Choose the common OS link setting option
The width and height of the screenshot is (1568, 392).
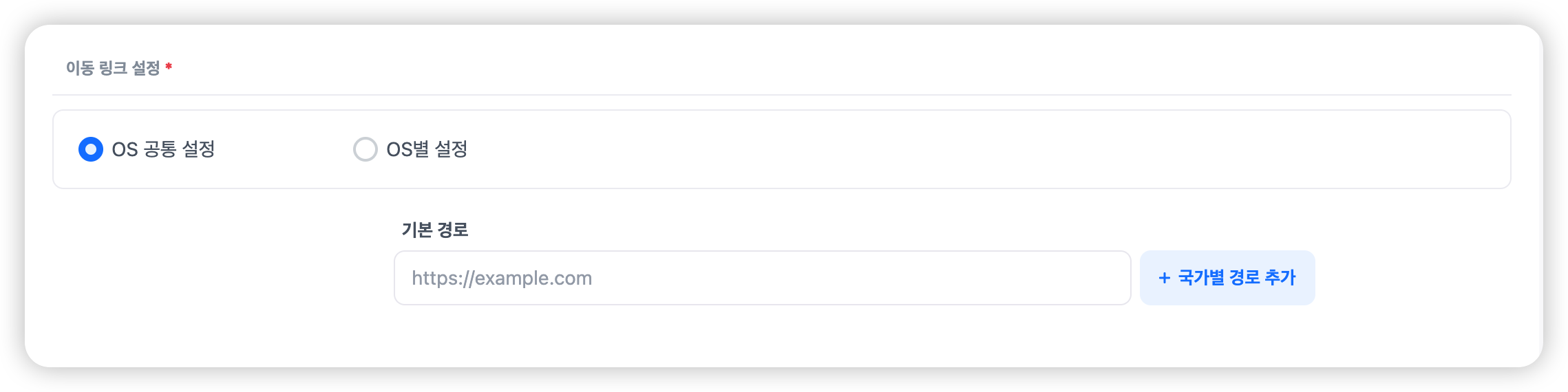tap(91, 149)
